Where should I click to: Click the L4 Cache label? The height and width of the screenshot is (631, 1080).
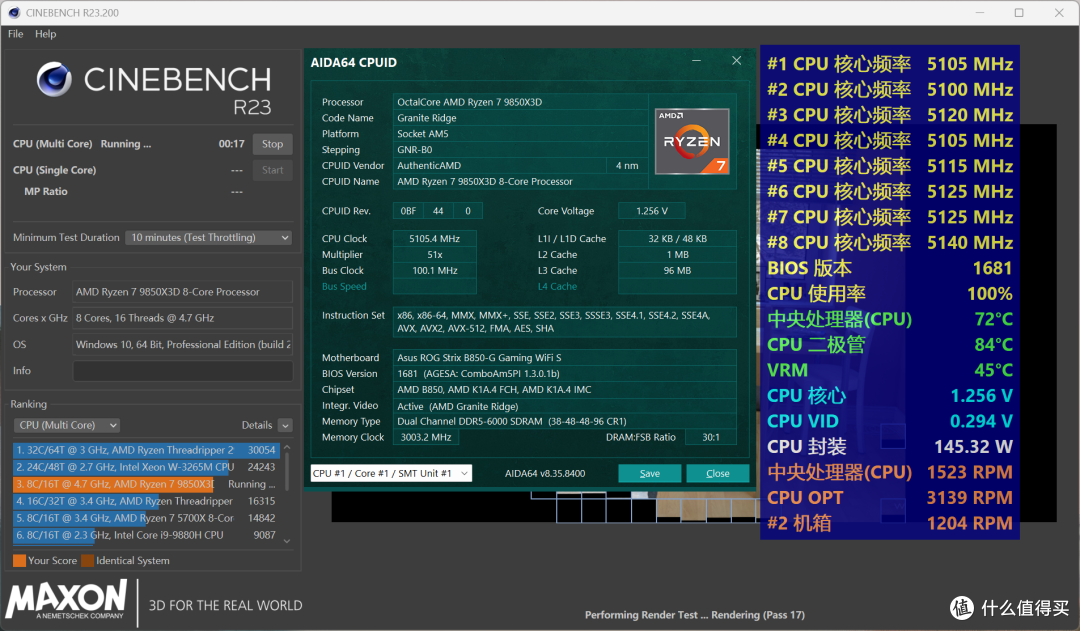tap(558, 287)
